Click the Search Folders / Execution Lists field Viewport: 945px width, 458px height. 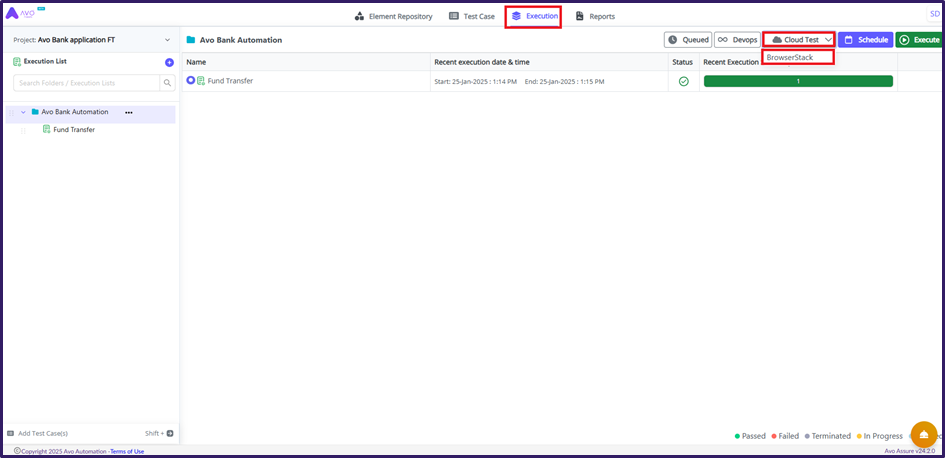tap(88, 83)
